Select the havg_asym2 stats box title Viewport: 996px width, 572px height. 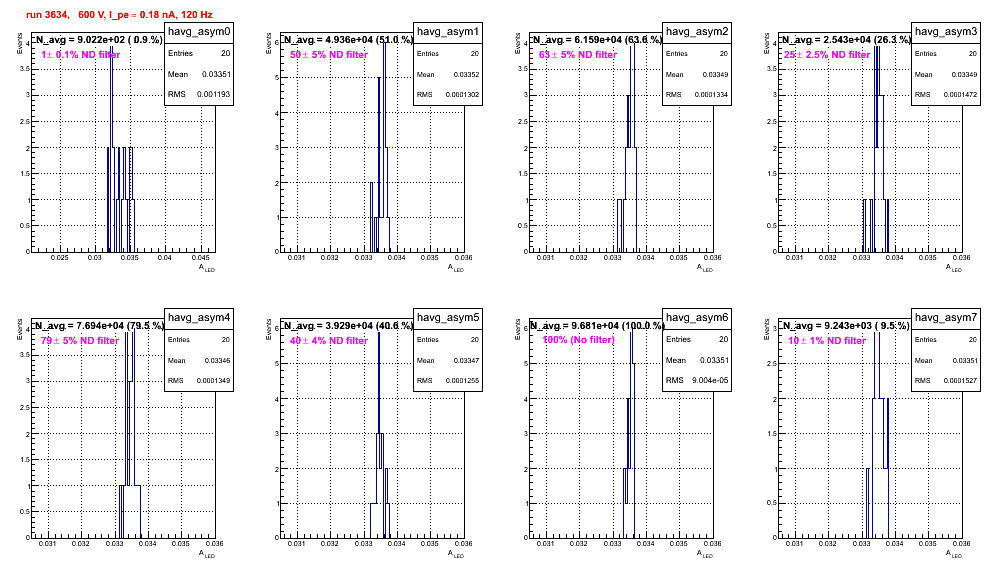697,31
